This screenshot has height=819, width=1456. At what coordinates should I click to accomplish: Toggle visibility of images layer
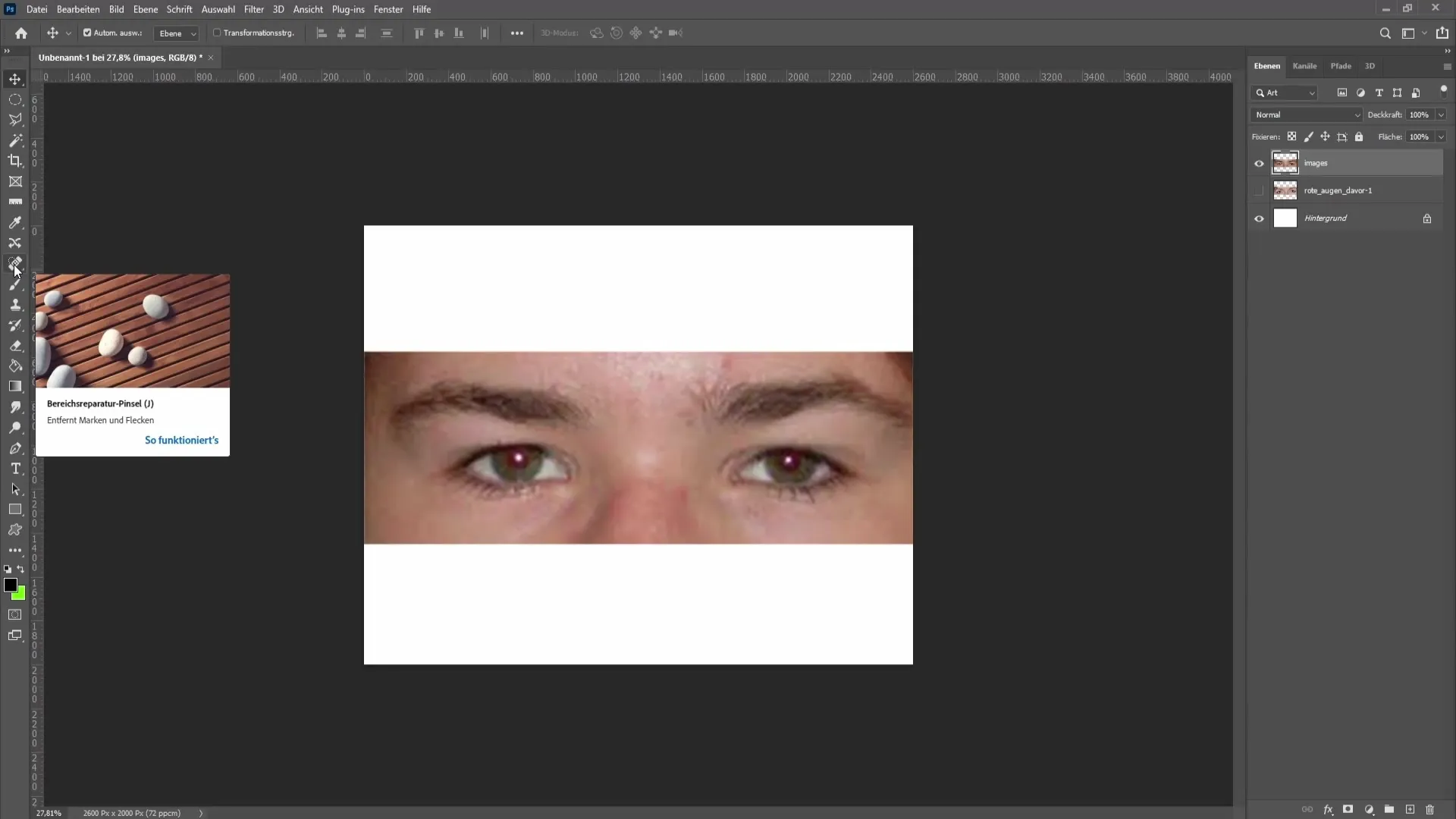coord(1259,163)
